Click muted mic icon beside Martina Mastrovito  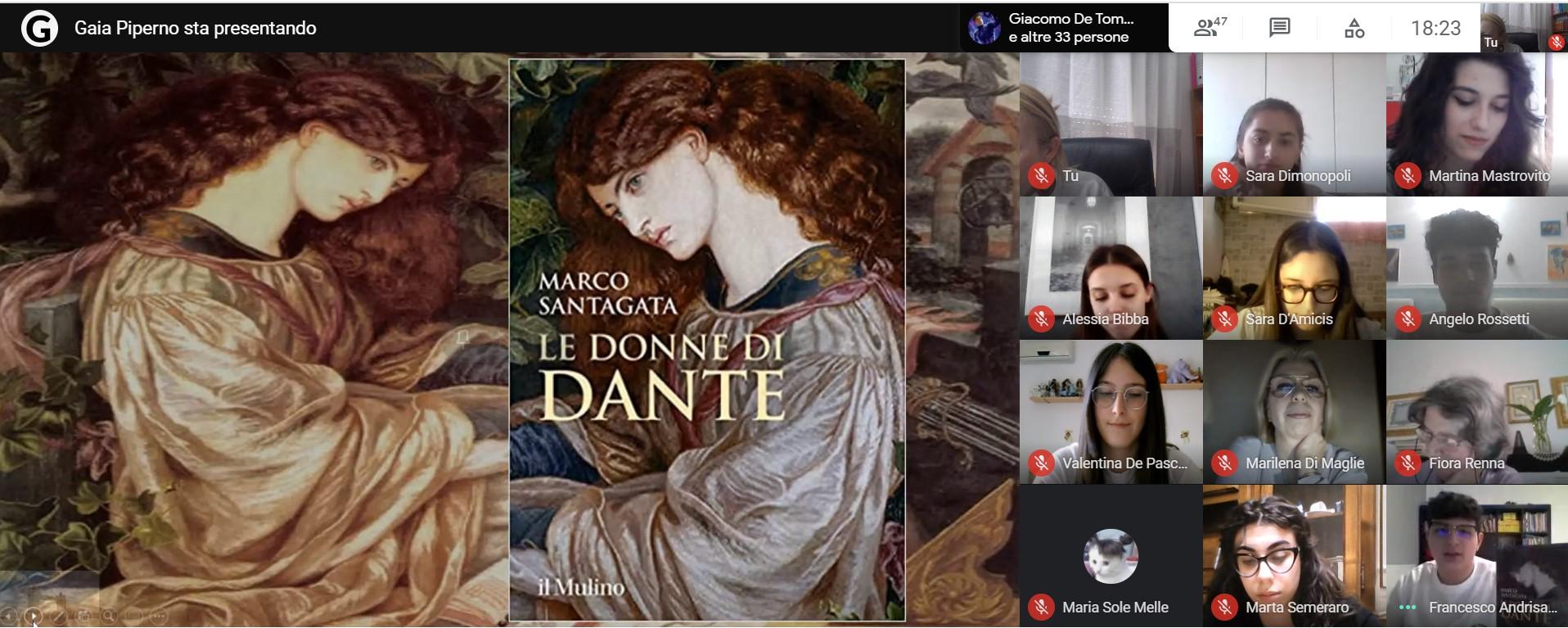click(x=1408, y=175)
